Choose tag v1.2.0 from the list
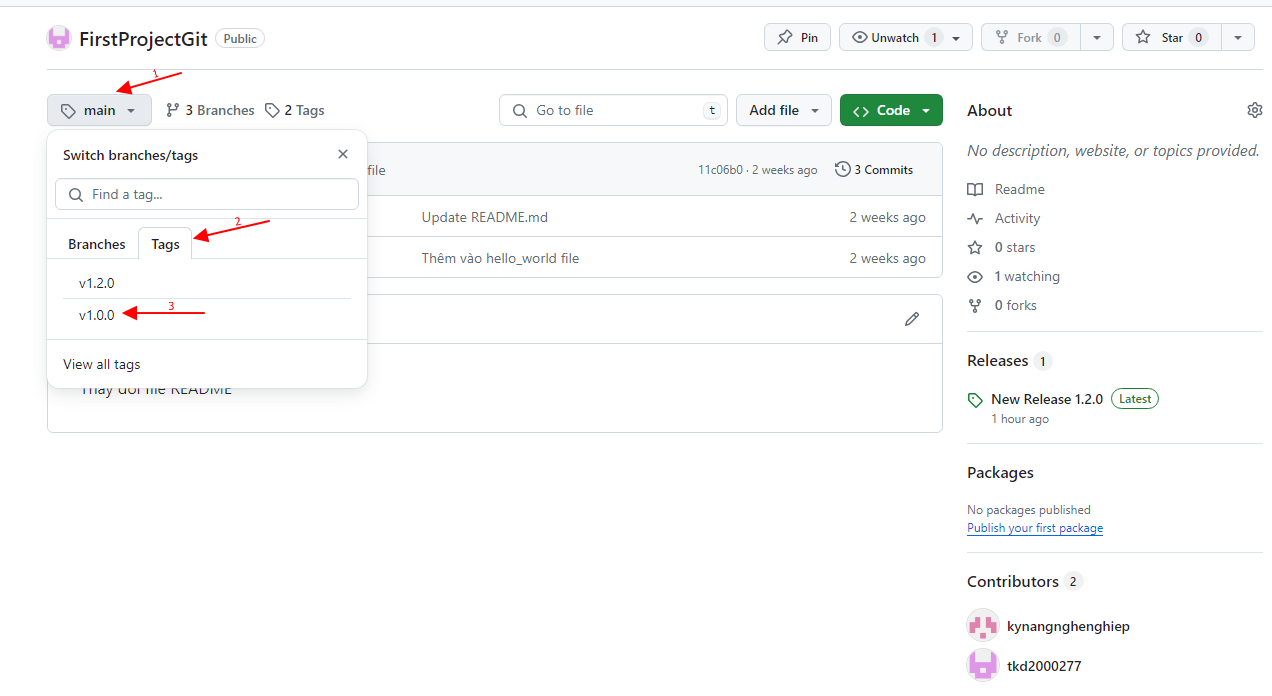Screen dimensions: 1272x696 [97, 283]
